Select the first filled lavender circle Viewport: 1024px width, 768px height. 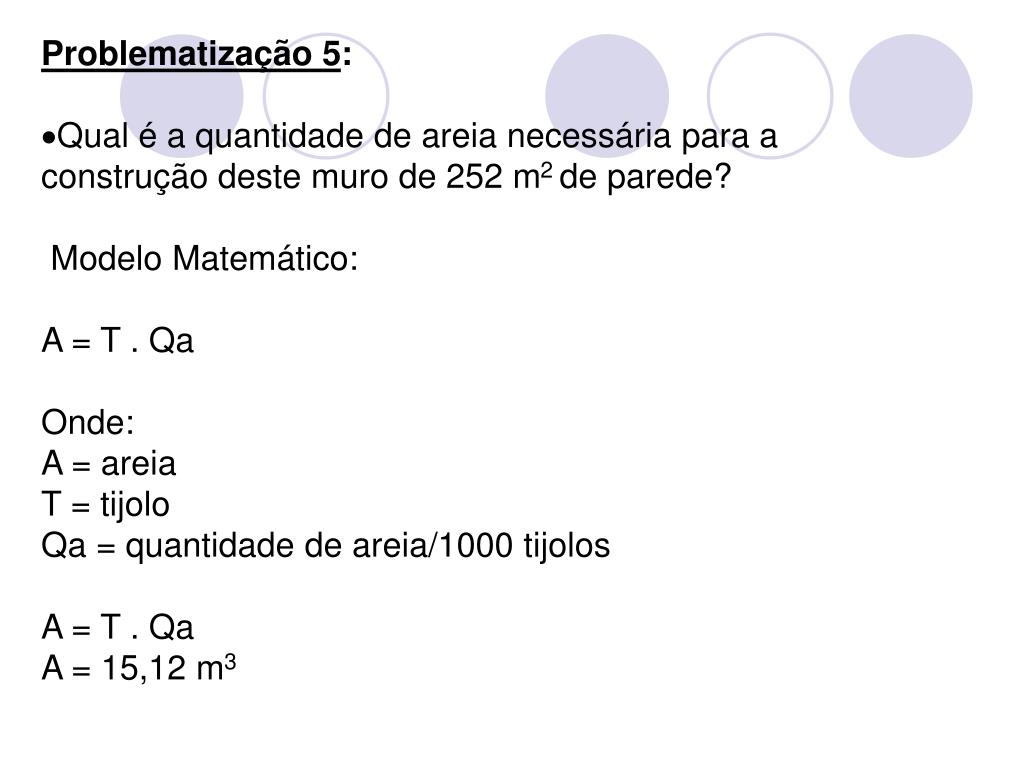coord(182,96)
